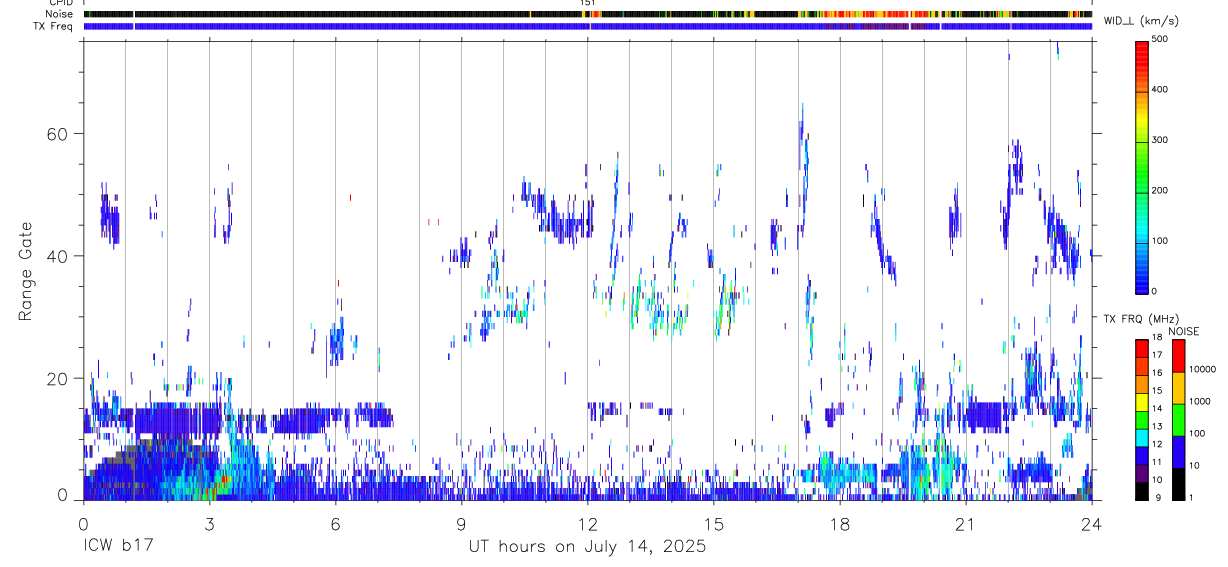The image size is (1228, 567).
Task: Click the red top segment of NOISE colorbar
Action: click(x=1178, y=356)
